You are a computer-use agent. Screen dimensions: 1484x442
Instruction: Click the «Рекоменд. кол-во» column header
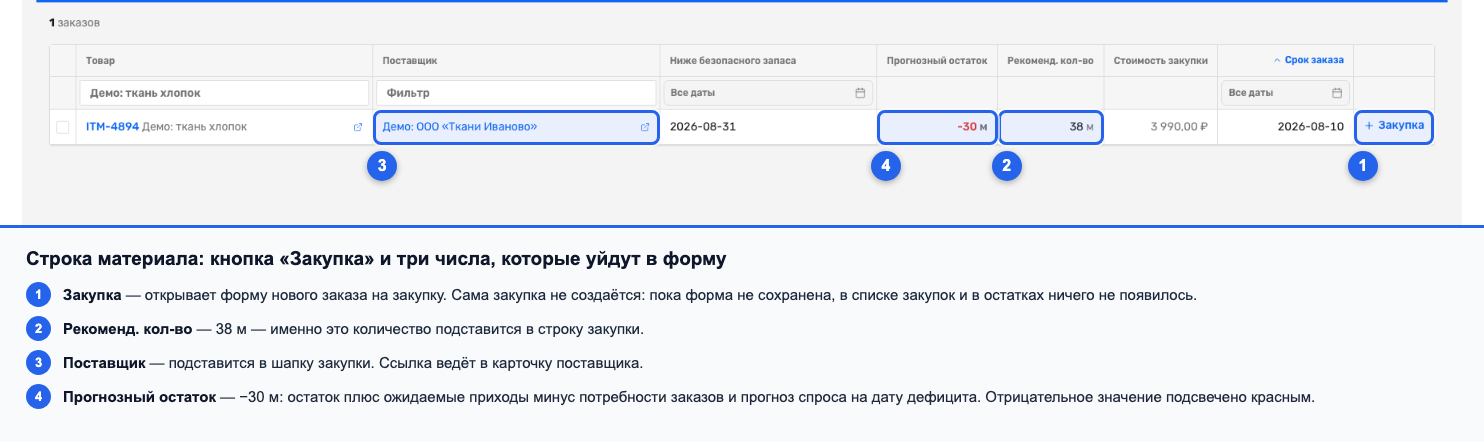pos(1050,61)
